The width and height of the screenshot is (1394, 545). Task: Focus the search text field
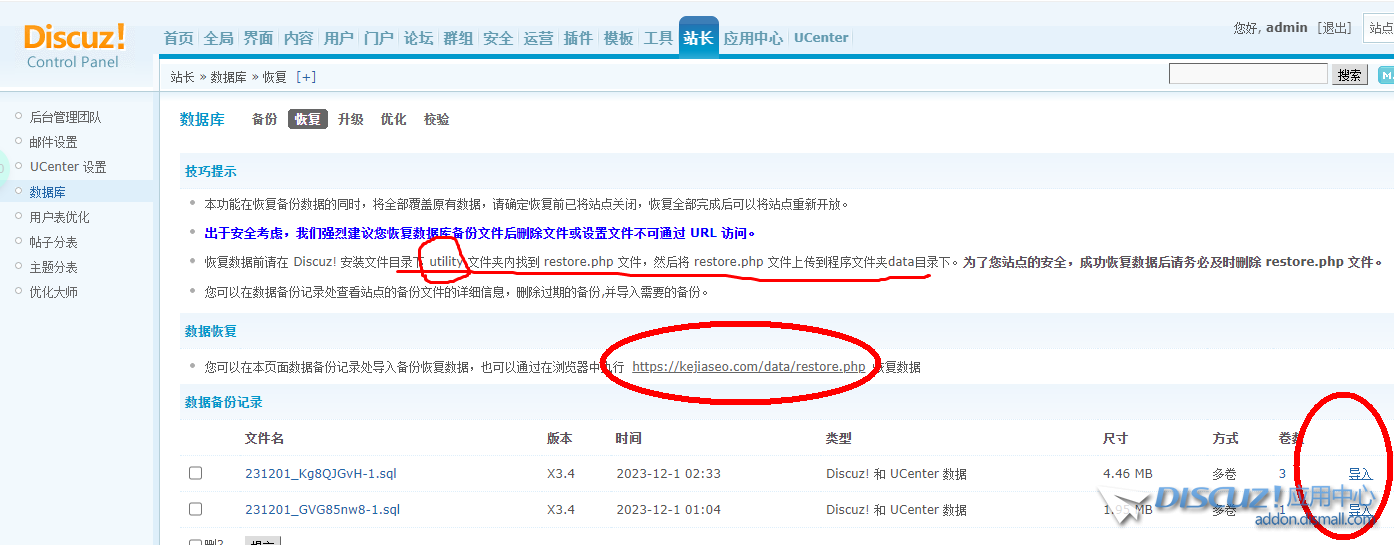(x=1247, y=74)
